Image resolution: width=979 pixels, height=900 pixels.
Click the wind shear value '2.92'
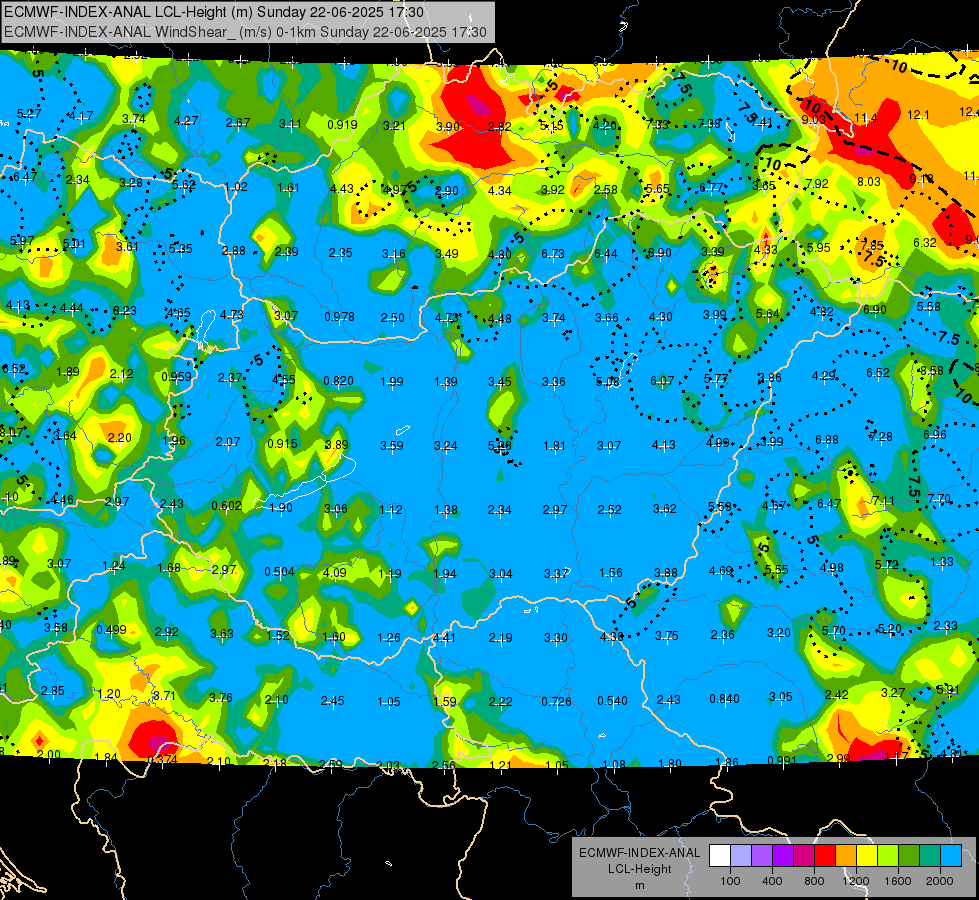point(167,631)
